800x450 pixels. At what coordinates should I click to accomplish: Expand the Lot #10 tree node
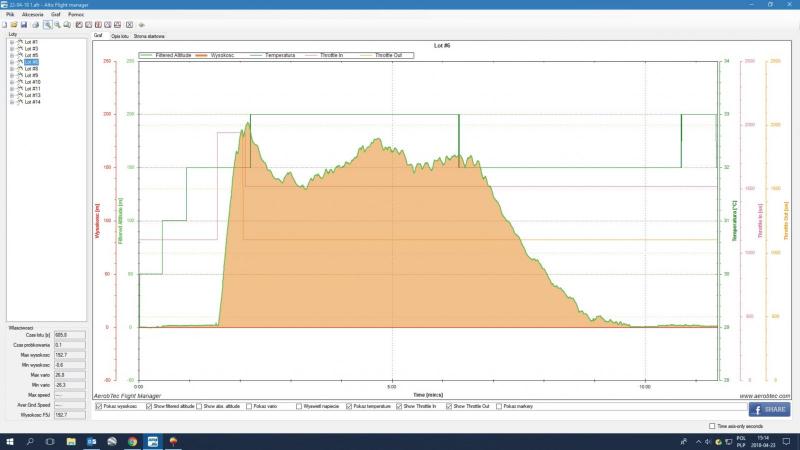click(11, 82)
